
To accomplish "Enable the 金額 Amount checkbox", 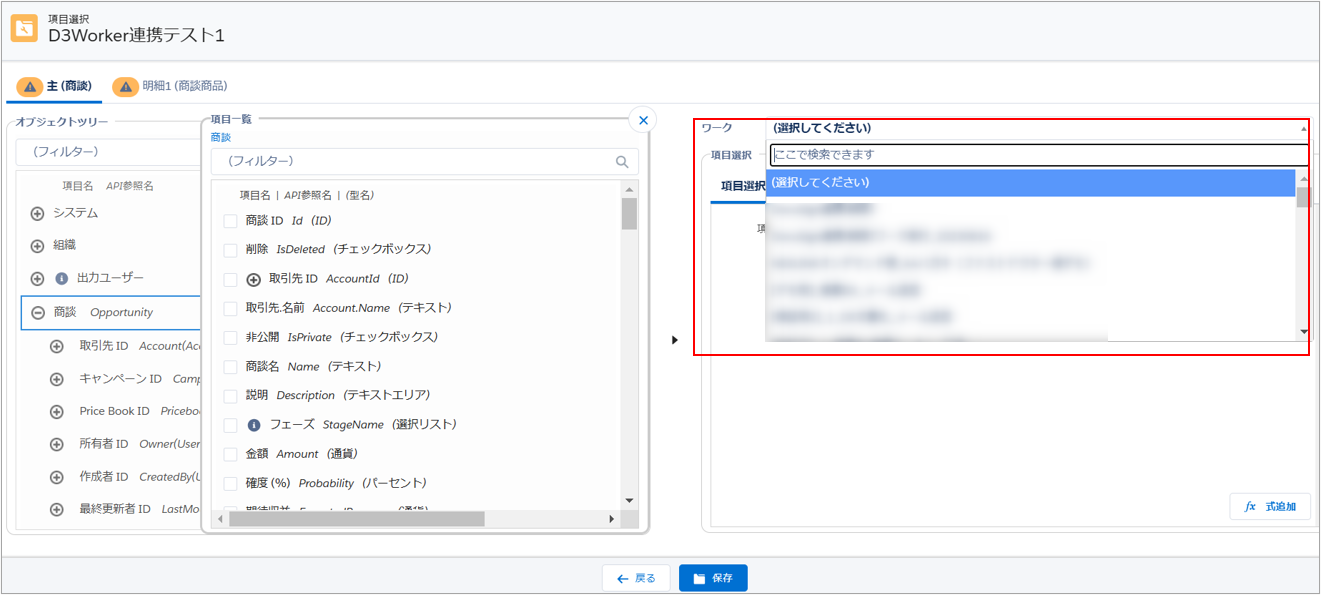I will (x=231, y=454).
